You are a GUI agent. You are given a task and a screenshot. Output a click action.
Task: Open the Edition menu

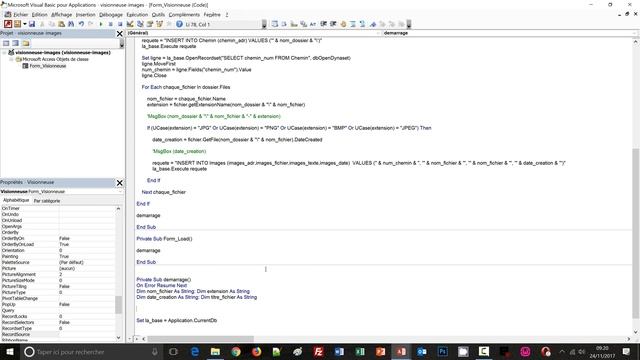pyautogui.click(x=40, y=15)
